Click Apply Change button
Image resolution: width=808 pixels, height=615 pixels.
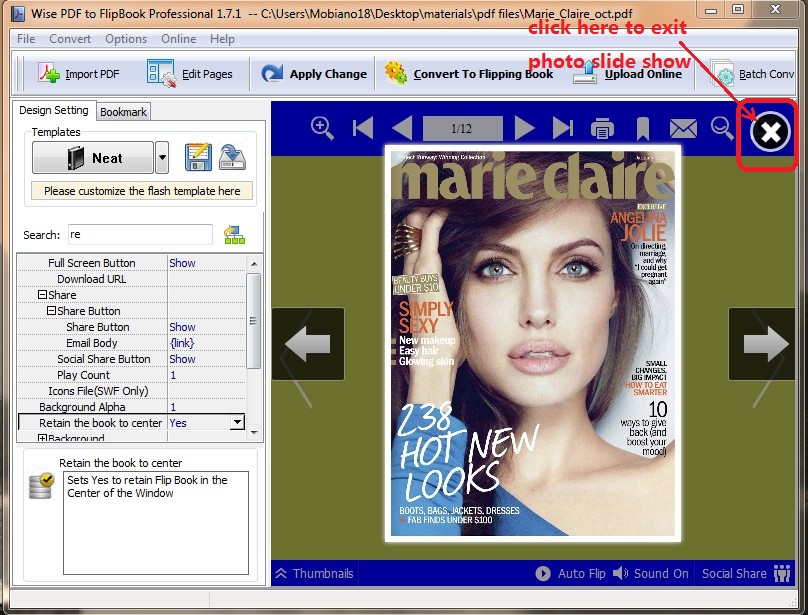pyautogui.click(x=314, y=74)
